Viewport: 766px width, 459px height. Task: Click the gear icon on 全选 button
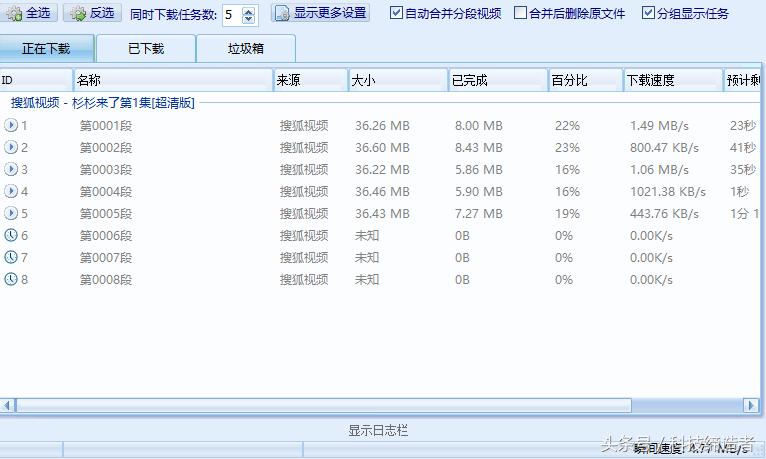[14, 13]
